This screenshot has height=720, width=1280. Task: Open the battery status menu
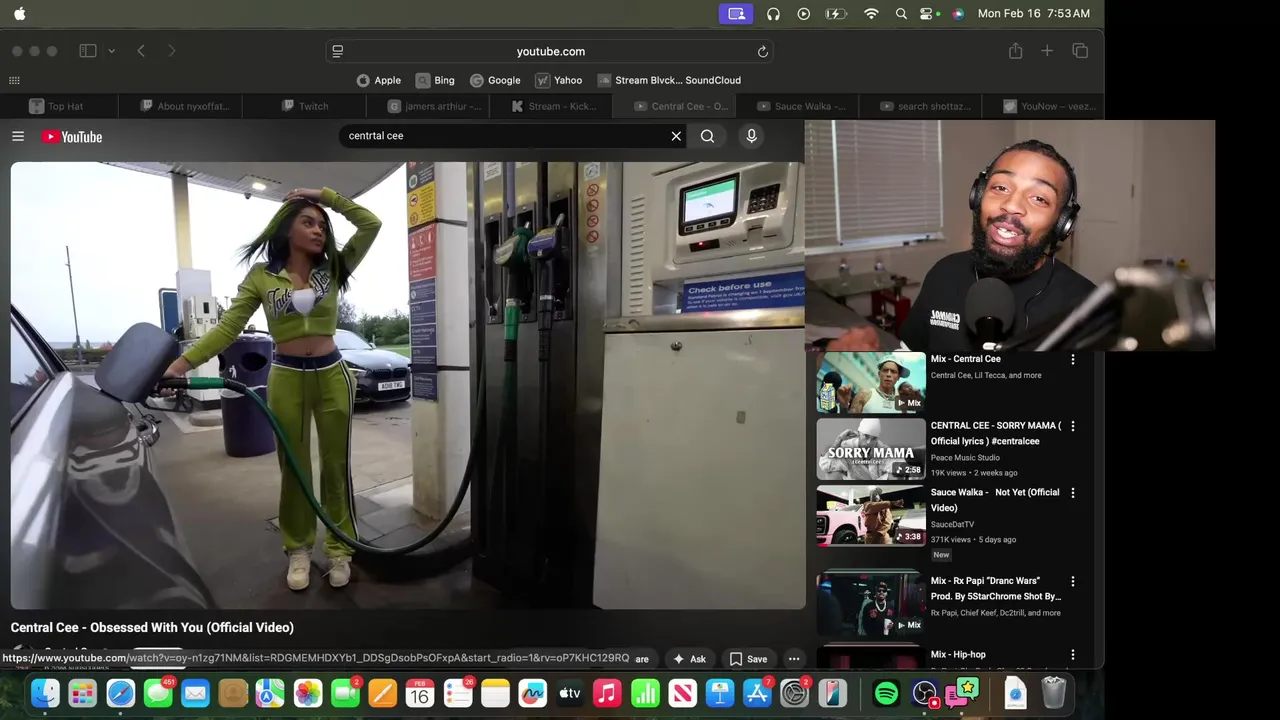[836, 14]
